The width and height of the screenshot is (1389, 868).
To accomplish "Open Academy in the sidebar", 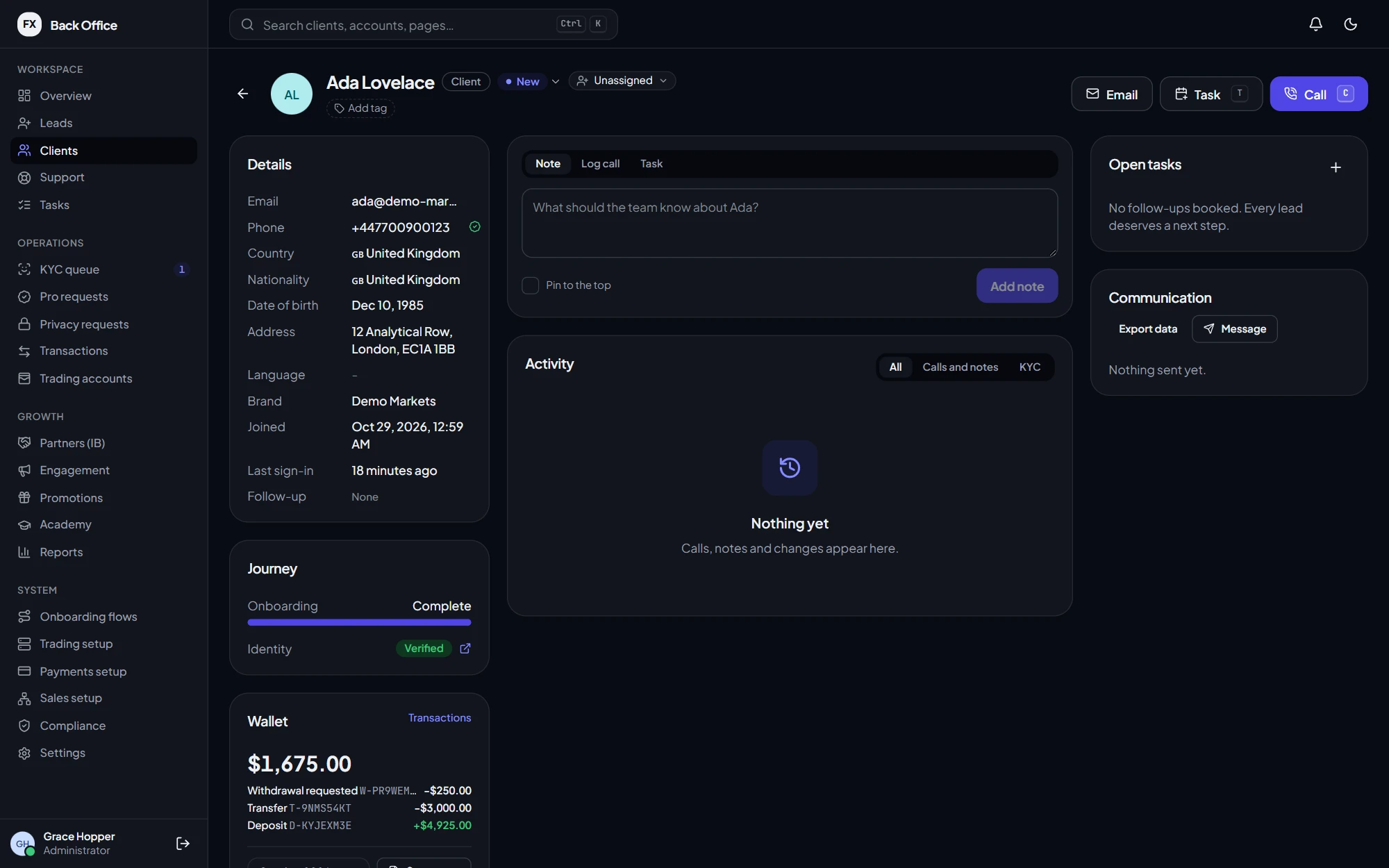I will [x=103, y=524].
